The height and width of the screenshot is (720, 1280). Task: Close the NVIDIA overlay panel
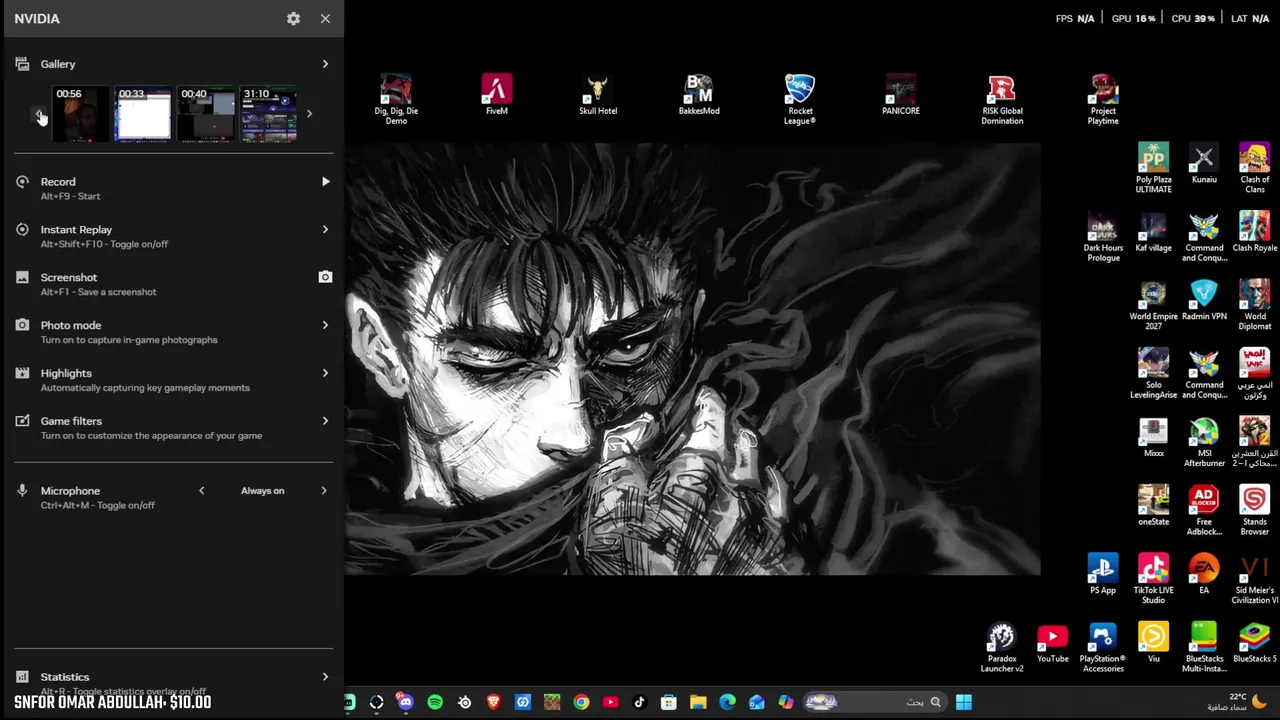(325, 18)
